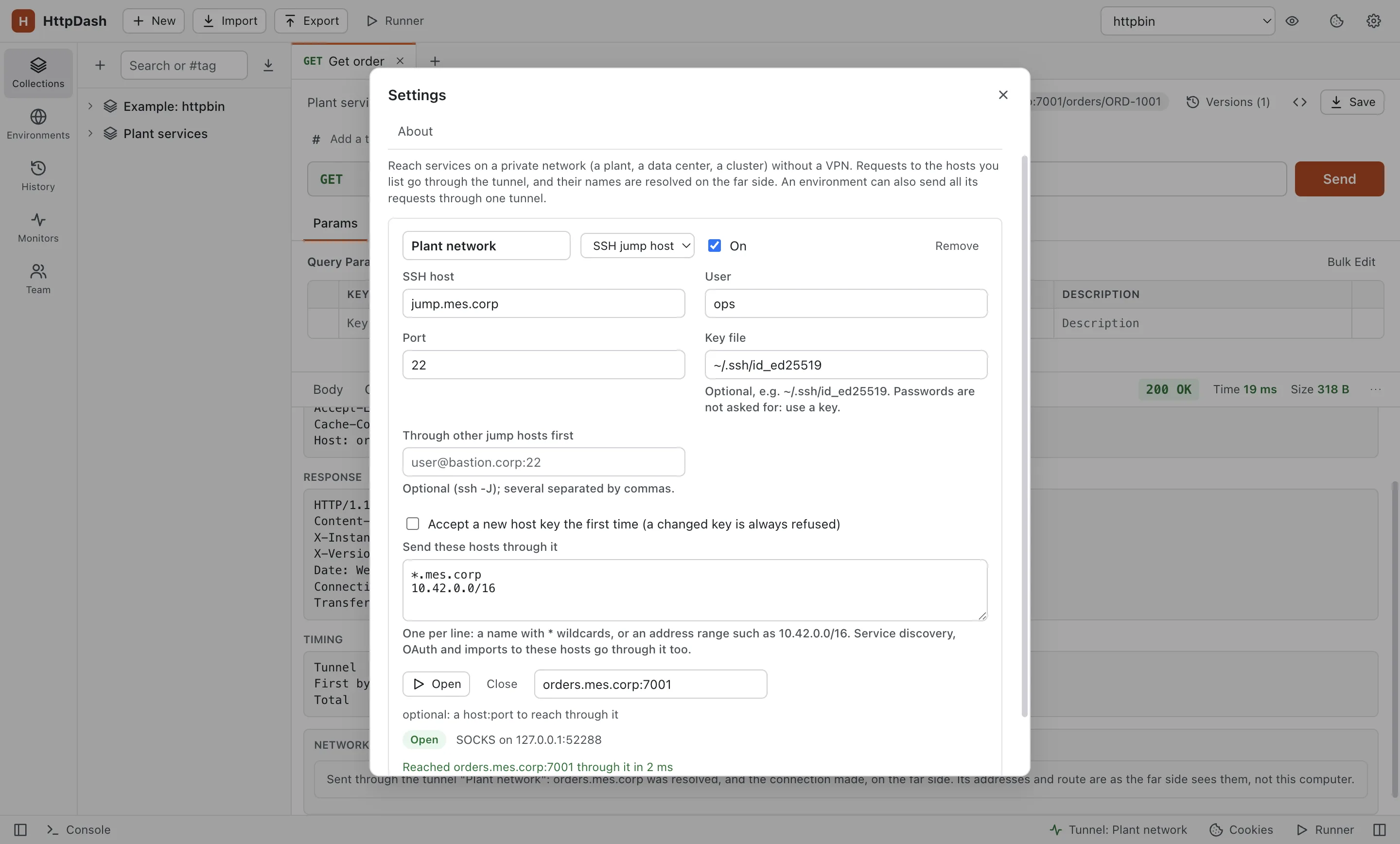
Task: Disable the tunnel On checkbox
Action: pyautogui.click(x=714, y=246)
